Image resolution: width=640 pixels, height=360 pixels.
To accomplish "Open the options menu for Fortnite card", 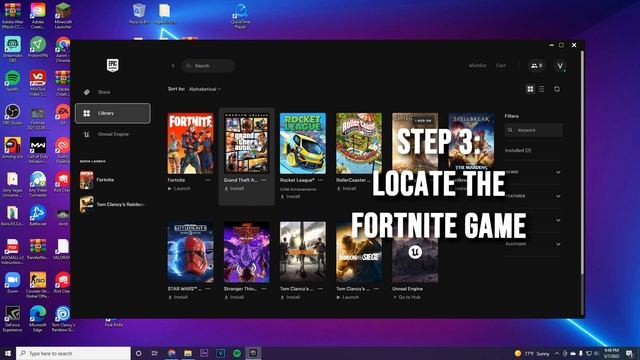I will (x=208, y=180).
